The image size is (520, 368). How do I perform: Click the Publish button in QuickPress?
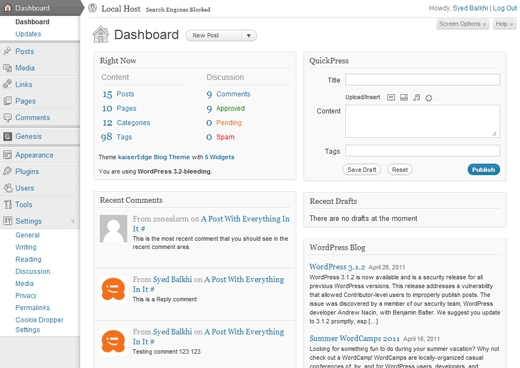point(484,170)
